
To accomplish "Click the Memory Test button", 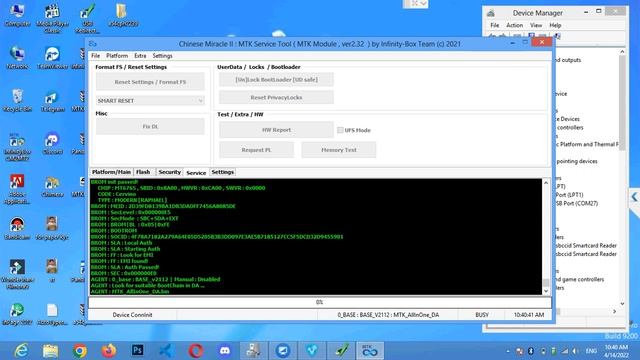I will [x=339, y=150].
